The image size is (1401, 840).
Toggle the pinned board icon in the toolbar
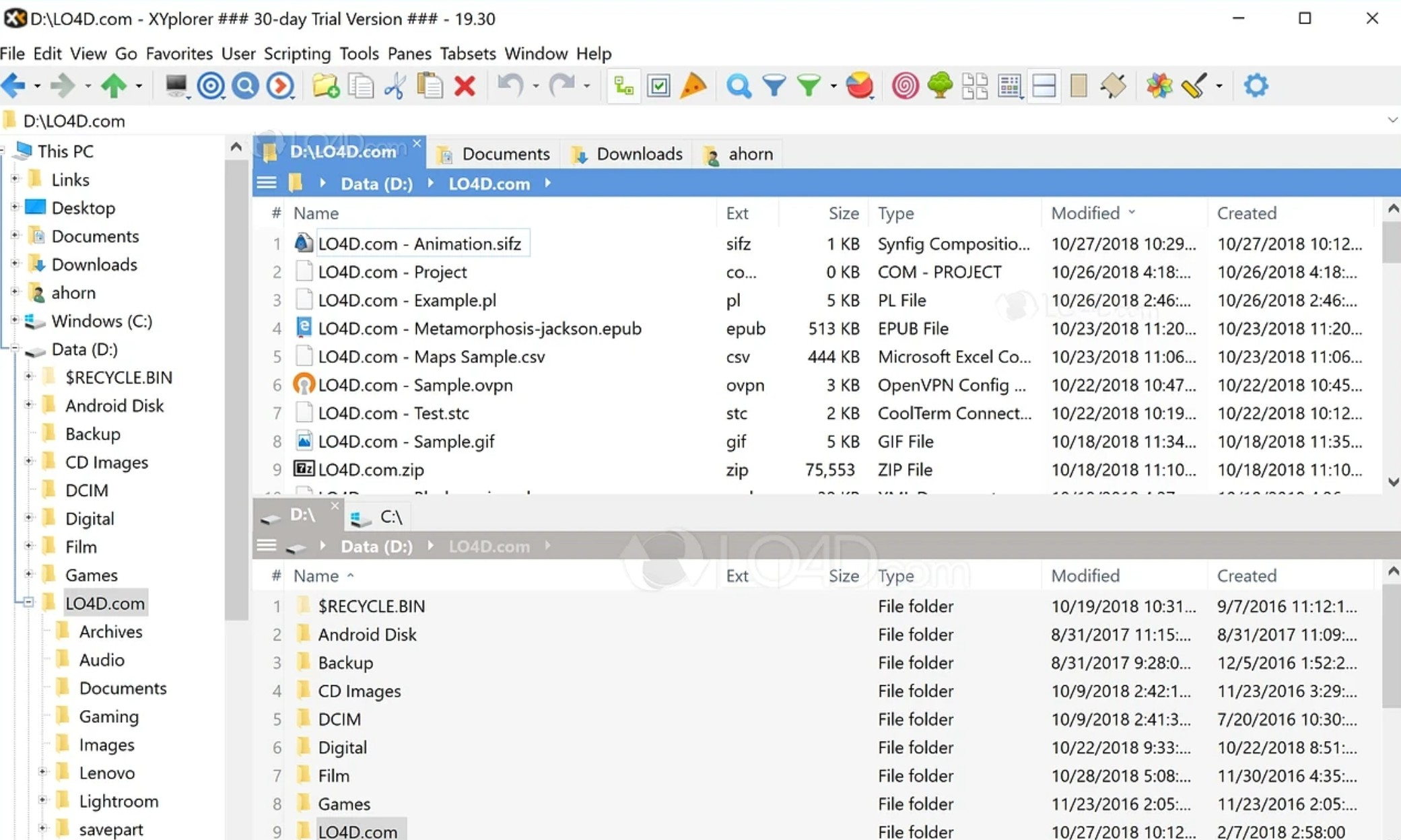pyautogui.click(x=1114, y=85)
